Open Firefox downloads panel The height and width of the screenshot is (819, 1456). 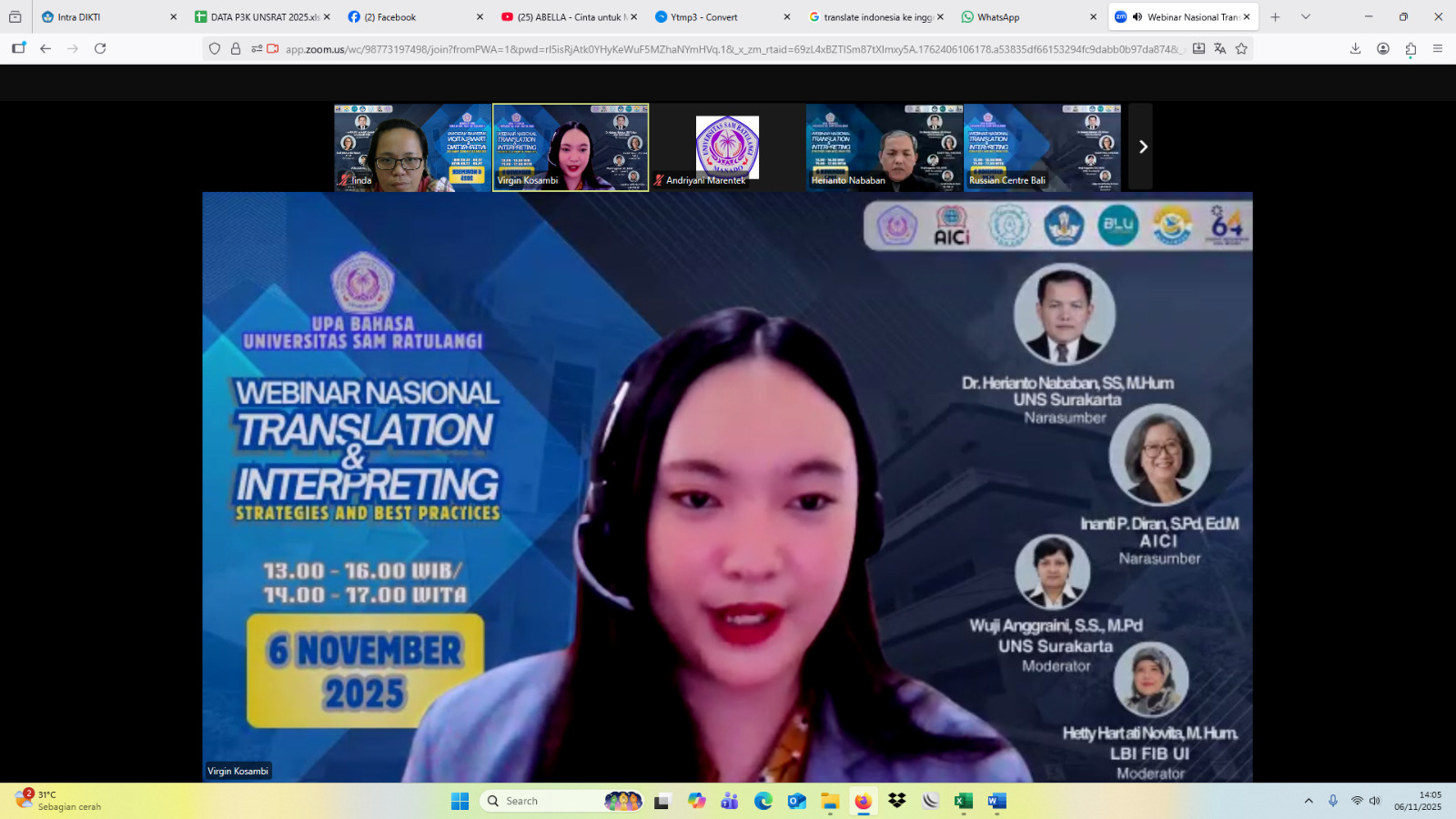click(x=1355, y=48)
